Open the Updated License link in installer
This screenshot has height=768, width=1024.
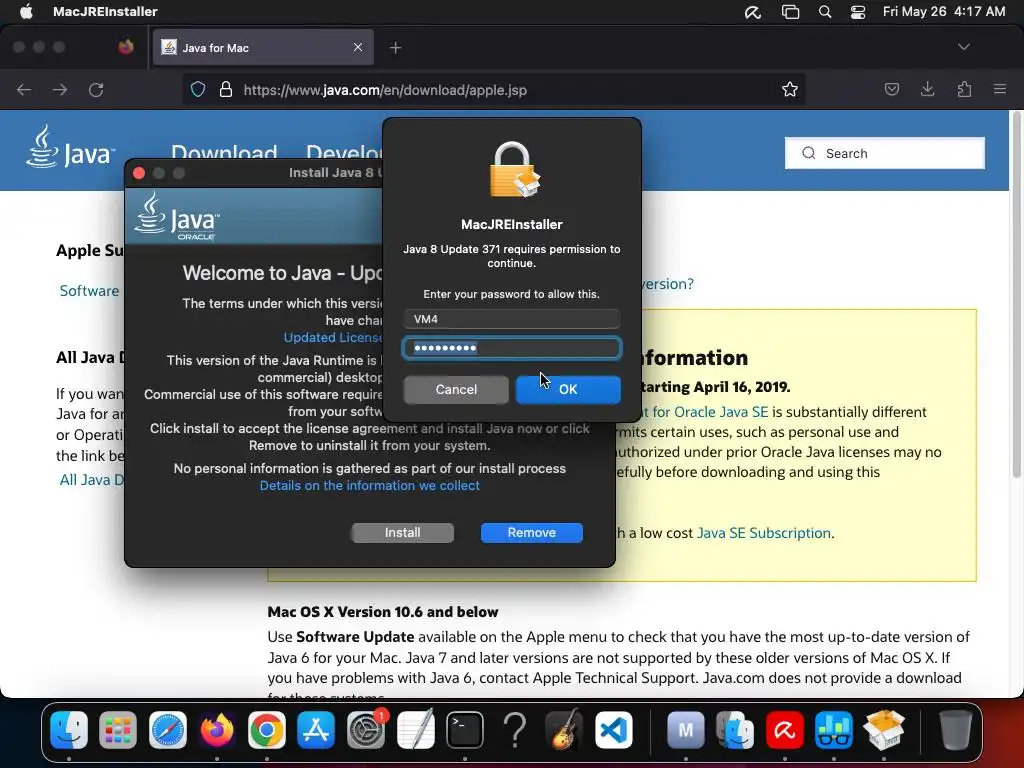[333, 337]
